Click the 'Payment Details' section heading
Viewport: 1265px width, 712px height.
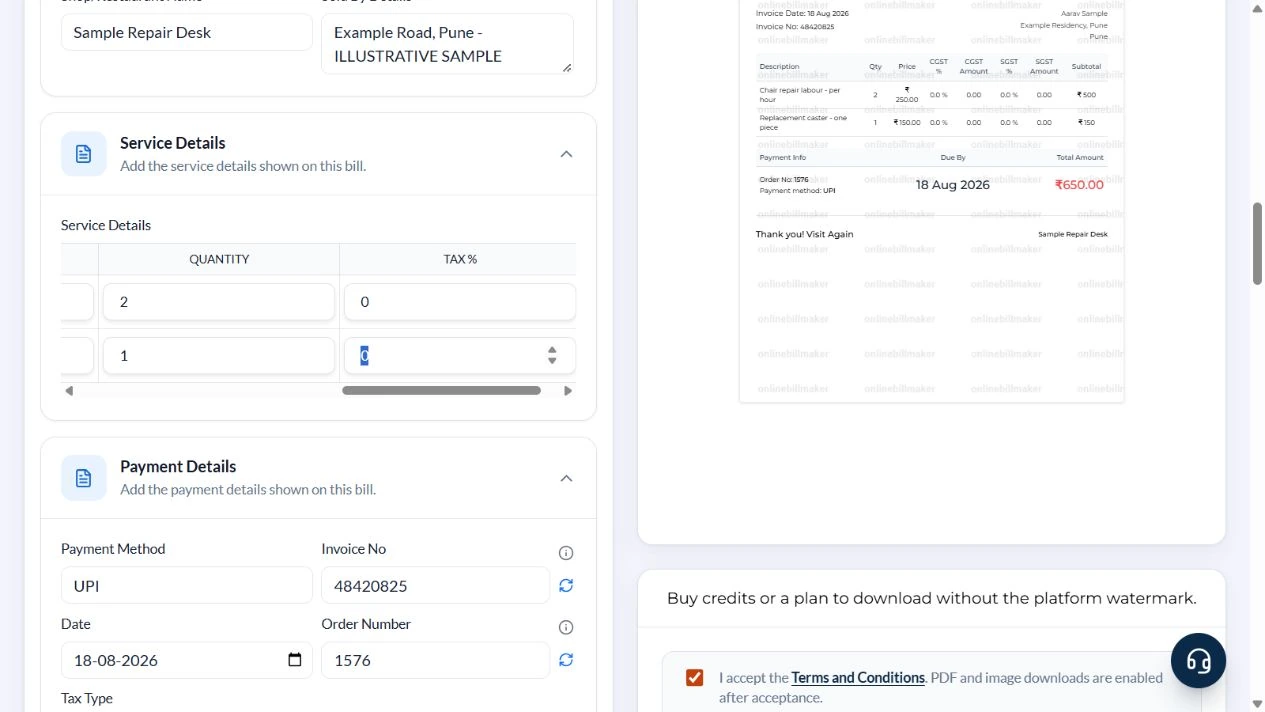tap(178, 466)
